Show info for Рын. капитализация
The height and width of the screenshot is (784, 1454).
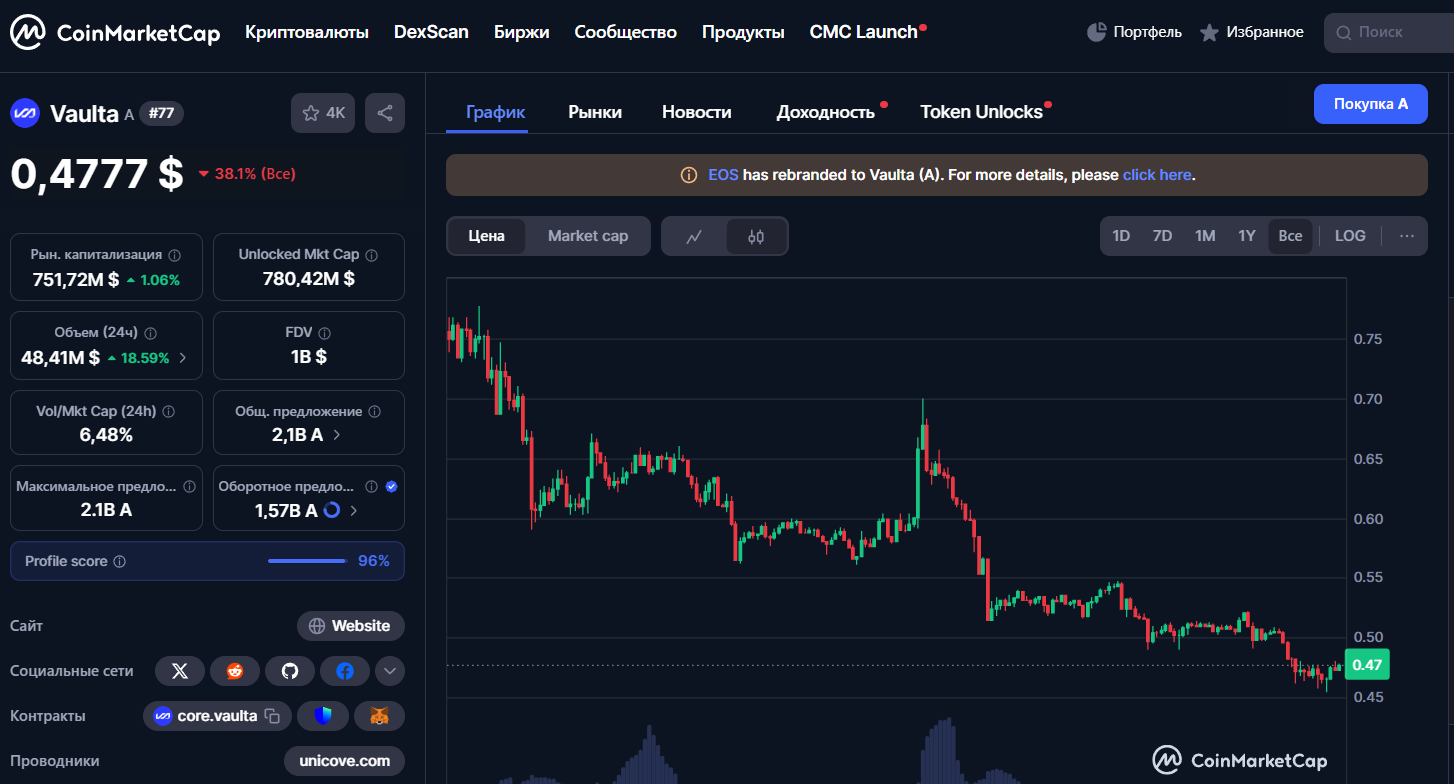coord(175,255)
